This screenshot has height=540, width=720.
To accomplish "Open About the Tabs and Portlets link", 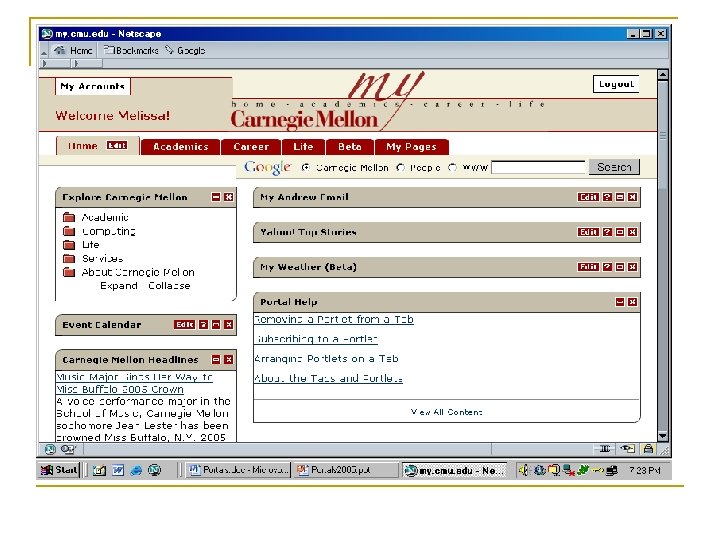I will [x=328, y=378].
